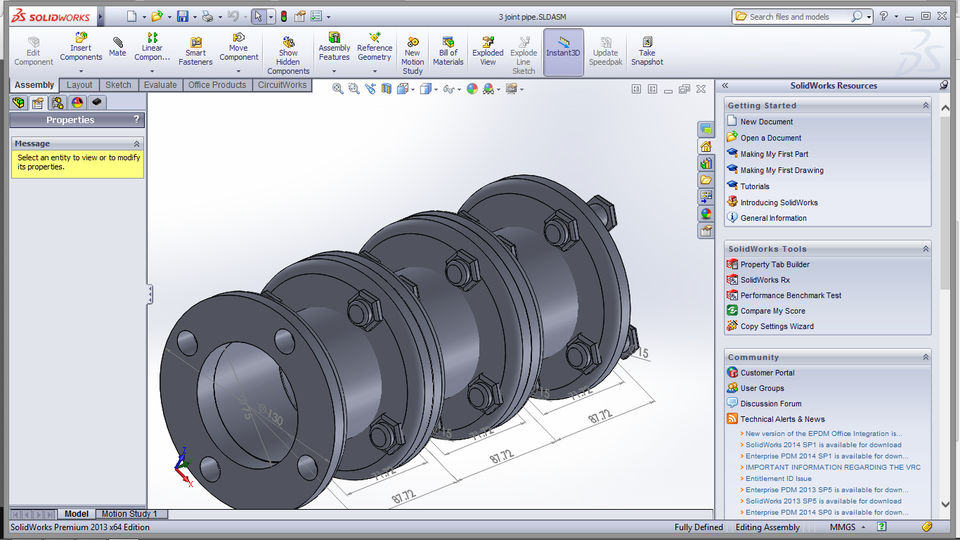The height and width of the screenshot is (540, 960).
Task: Switch to the Evaluate tab
Action: [160, 85]
